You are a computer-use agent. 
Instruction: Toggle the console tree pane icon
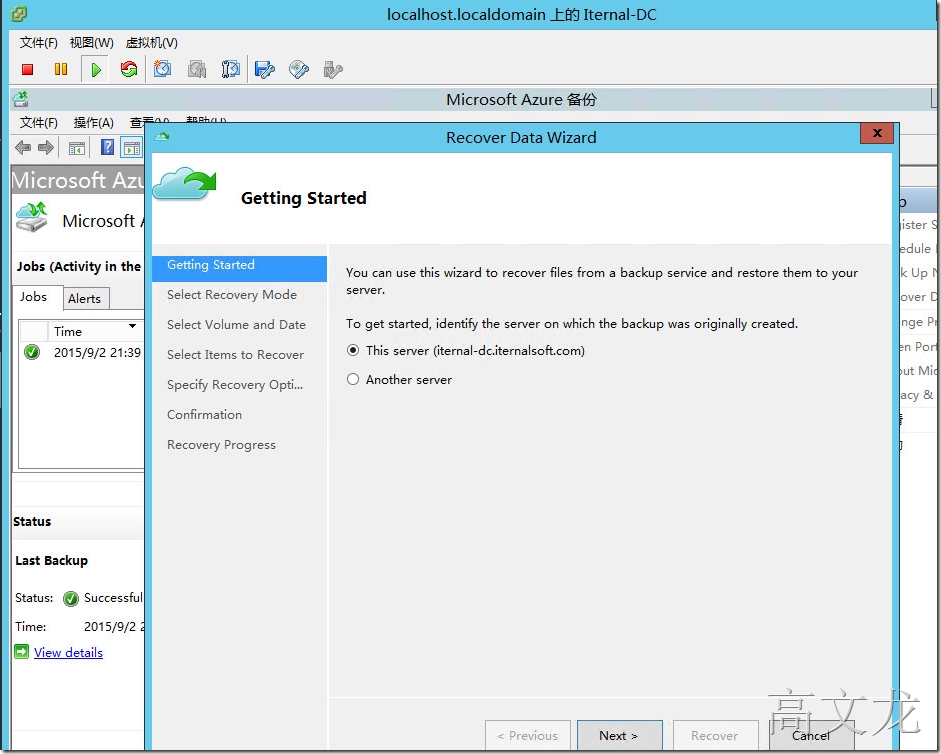(x=77, y=148)
